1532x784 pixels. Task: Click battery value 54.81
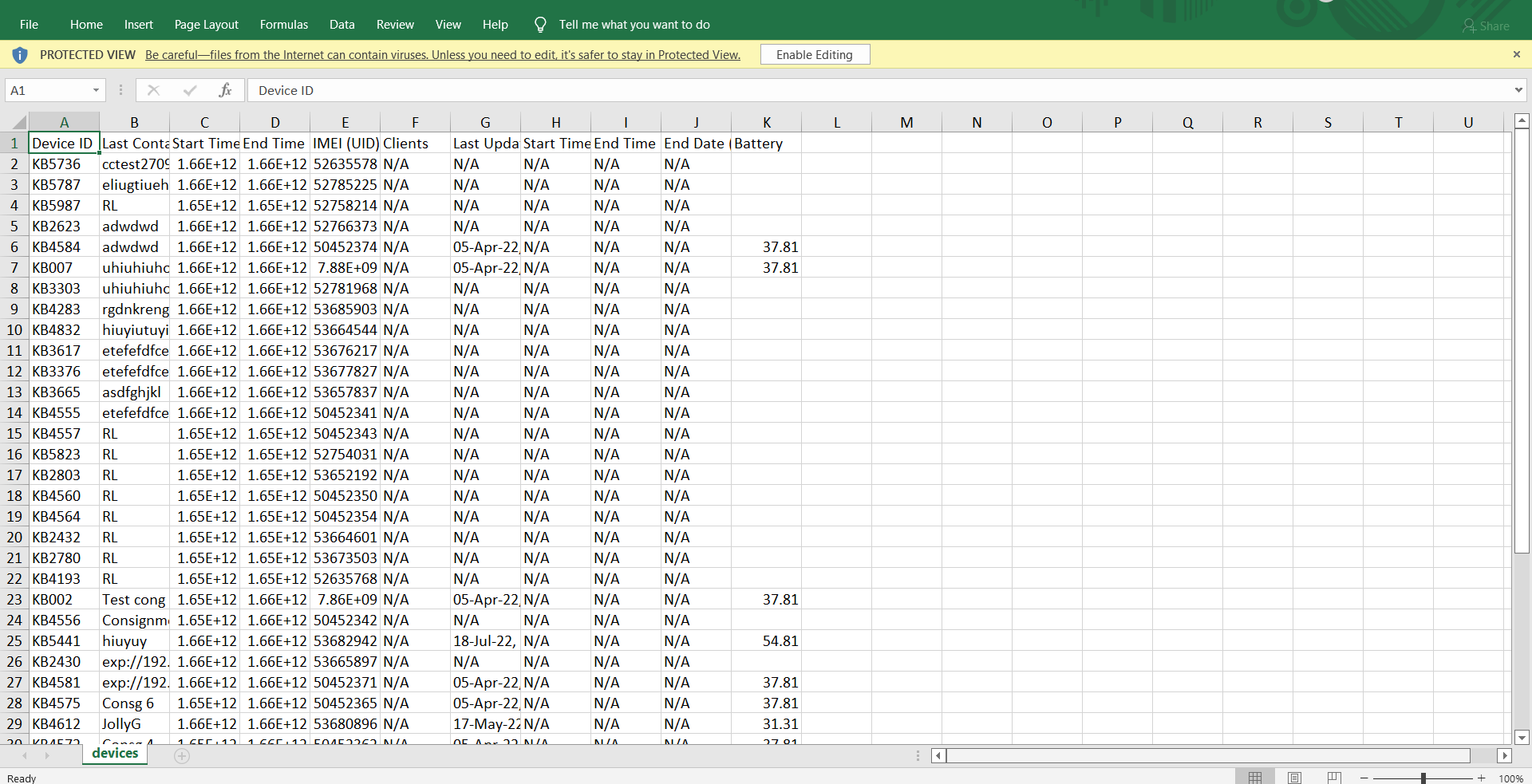766,641
